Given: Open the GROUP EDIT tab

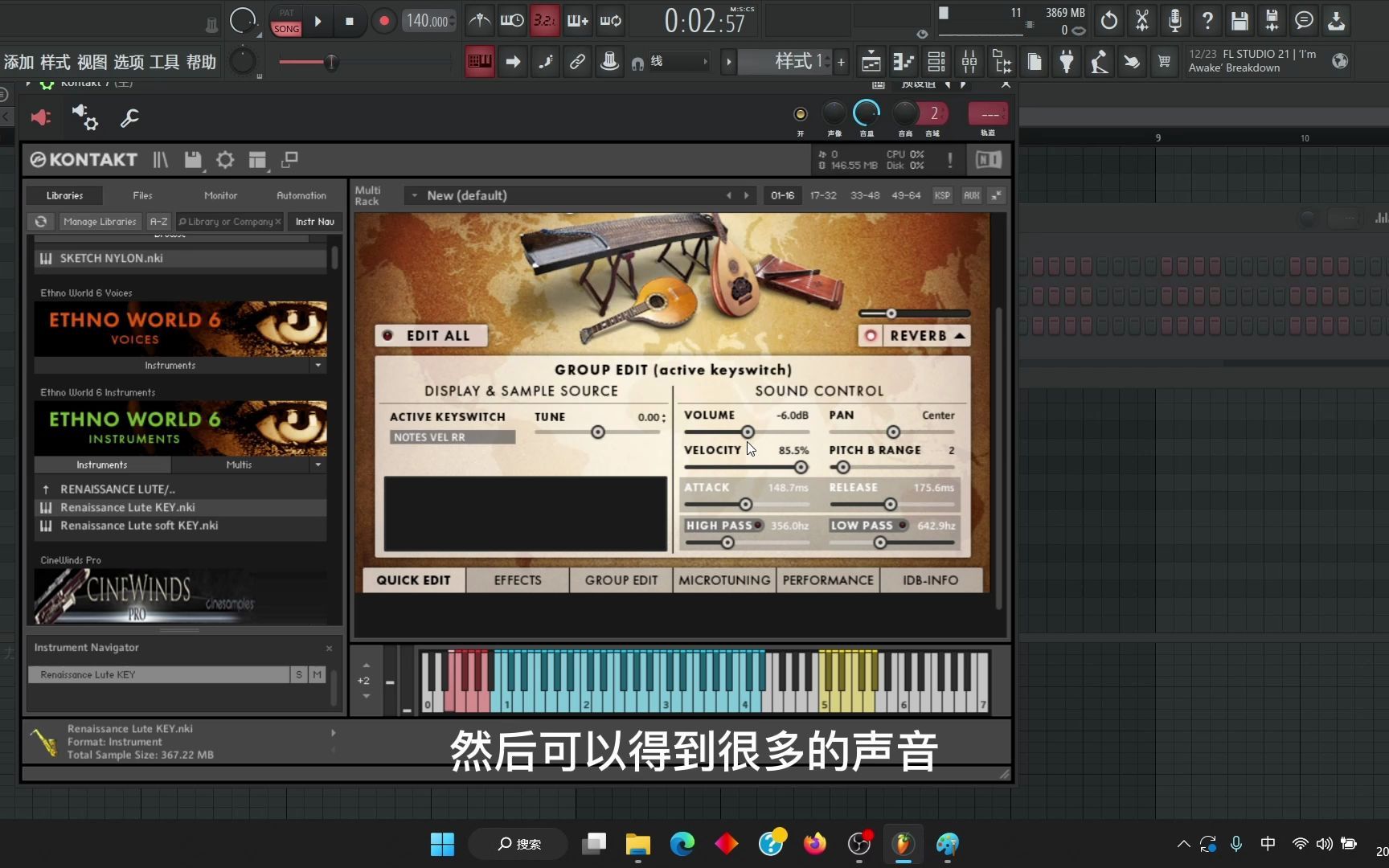Looking at the screenshot, I should pyautogui.click(x=621, y=580).
